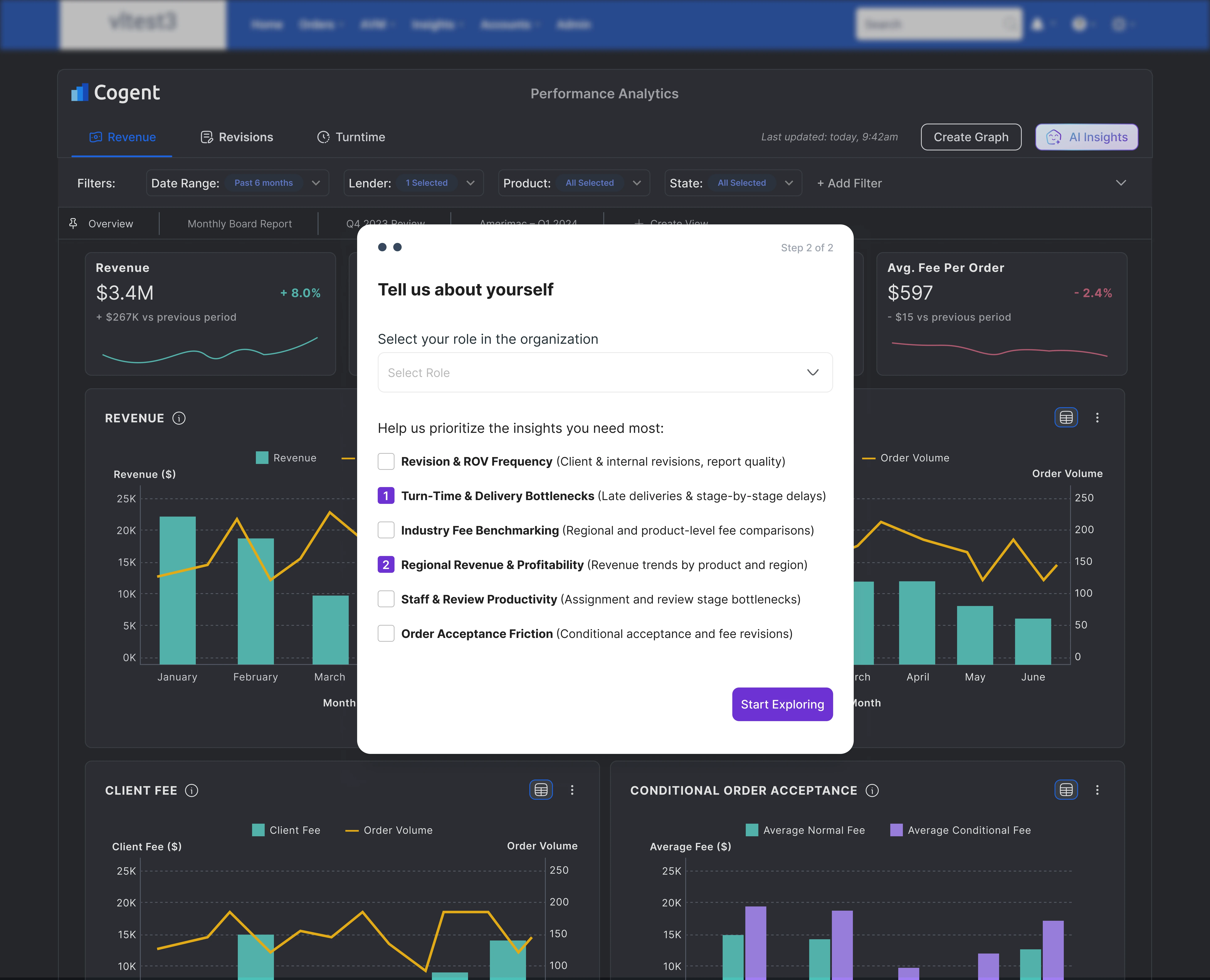Click the REVENUE chart info icon
Image resolution: width=1210 pixels, height=980 pixels.
pyautogui.click(x=179, y=418)
